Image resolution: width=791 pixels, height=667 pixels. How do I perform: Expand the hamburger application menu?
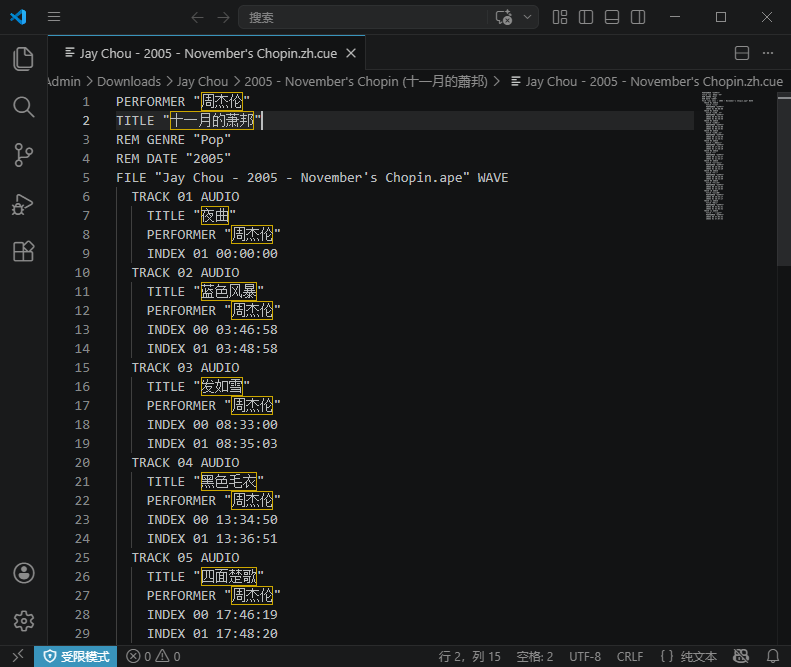click(54, 17)
